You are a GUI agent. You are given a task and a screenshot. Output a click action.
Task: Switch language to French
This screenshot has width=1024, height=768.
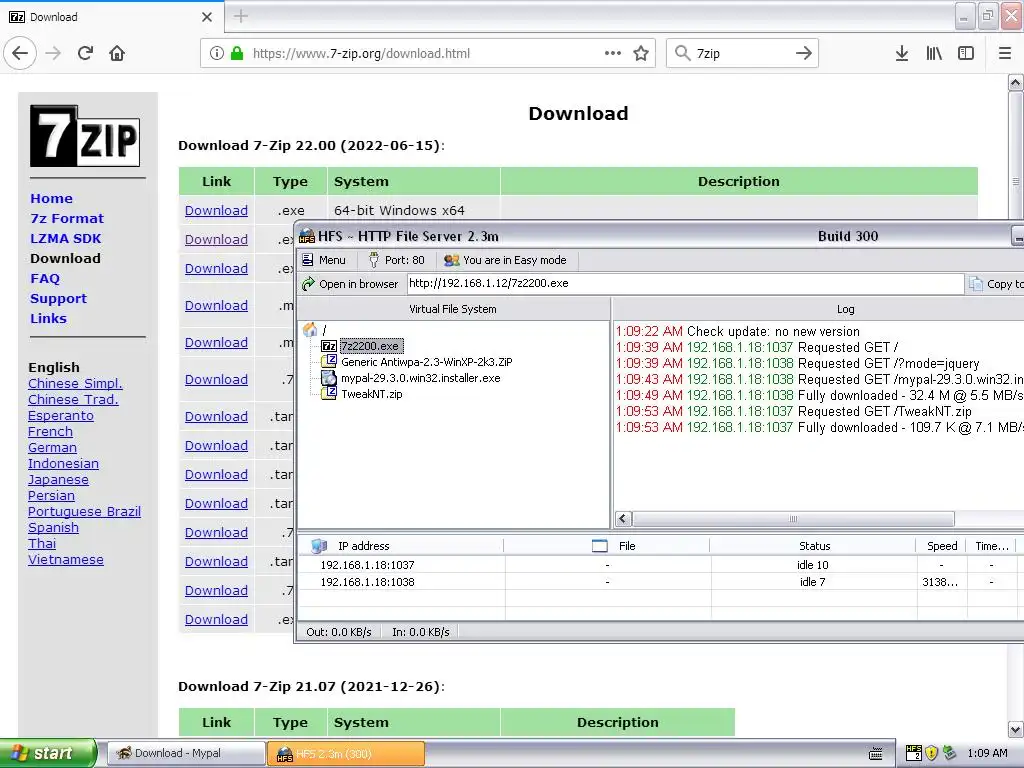click(x=50, y=432)
